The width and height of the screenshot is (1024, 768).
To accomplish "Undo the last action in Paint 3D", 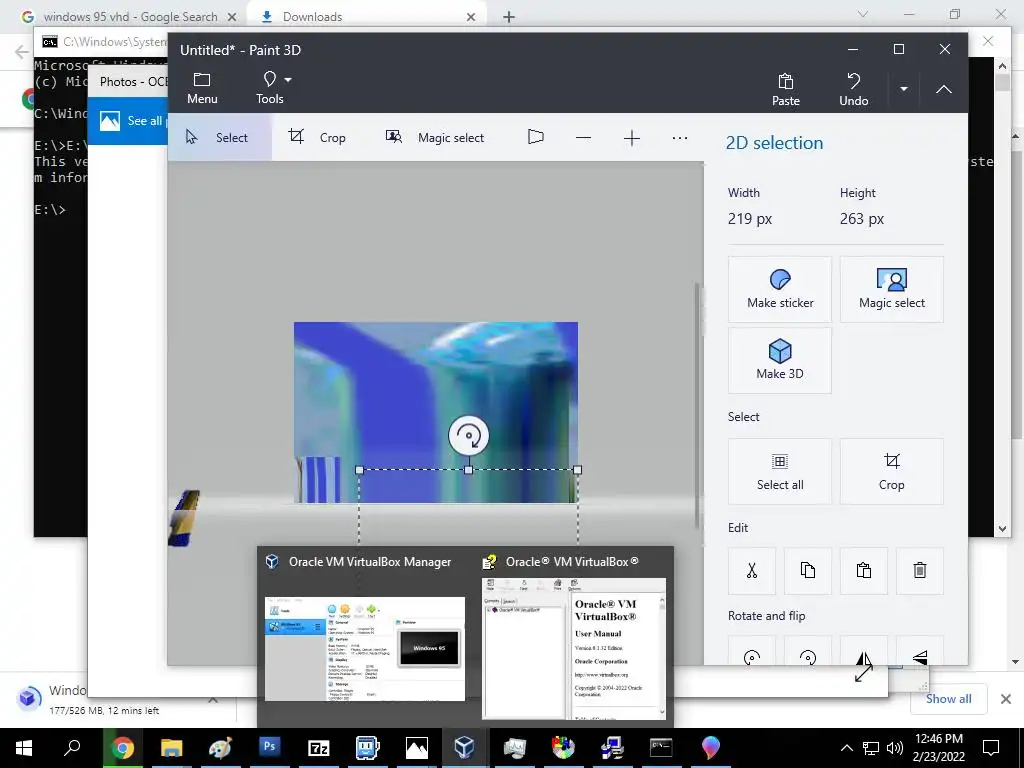I will (853, 89).
